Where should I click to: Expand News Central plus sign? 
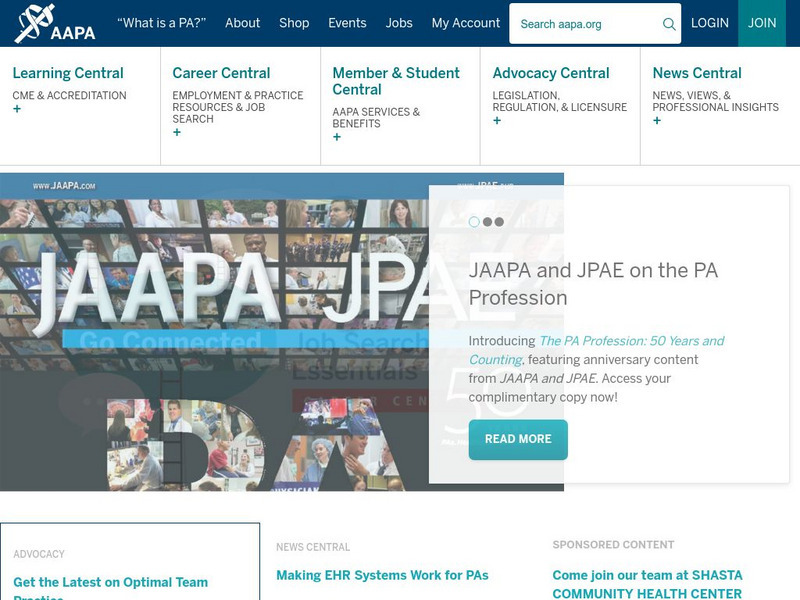pyautogui.click(x=657, y=120)
